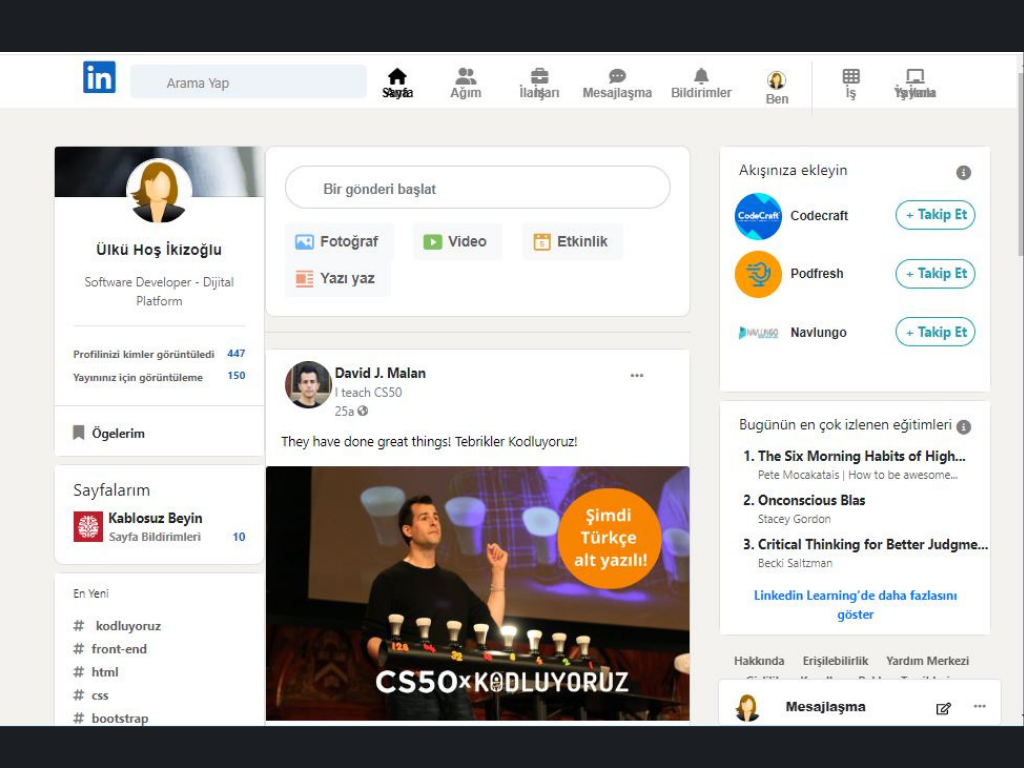The width and height of the screenshot is (1024, 768).
Task: Click the İş İlanı Yayınla icon
Action: point(915,76)
